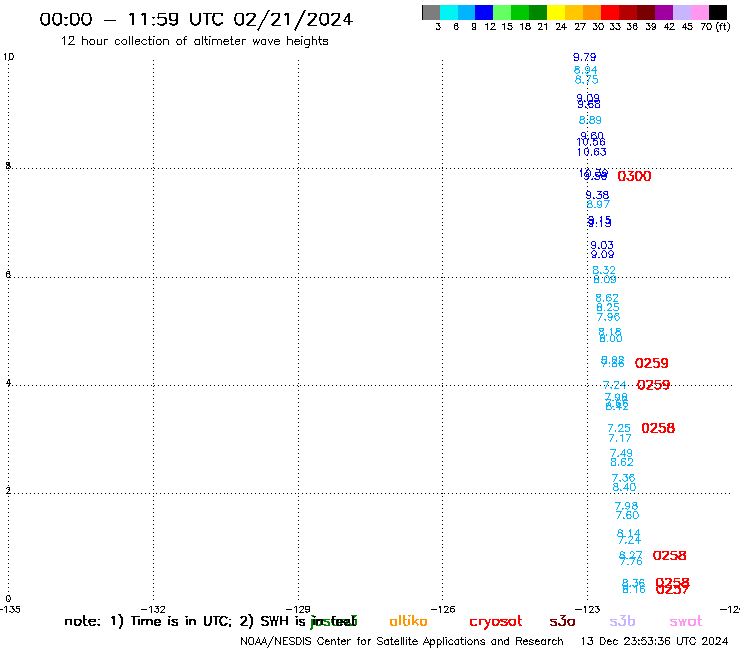
Task: Select the wave height value 7.76
Action: (x=631, y=561)
